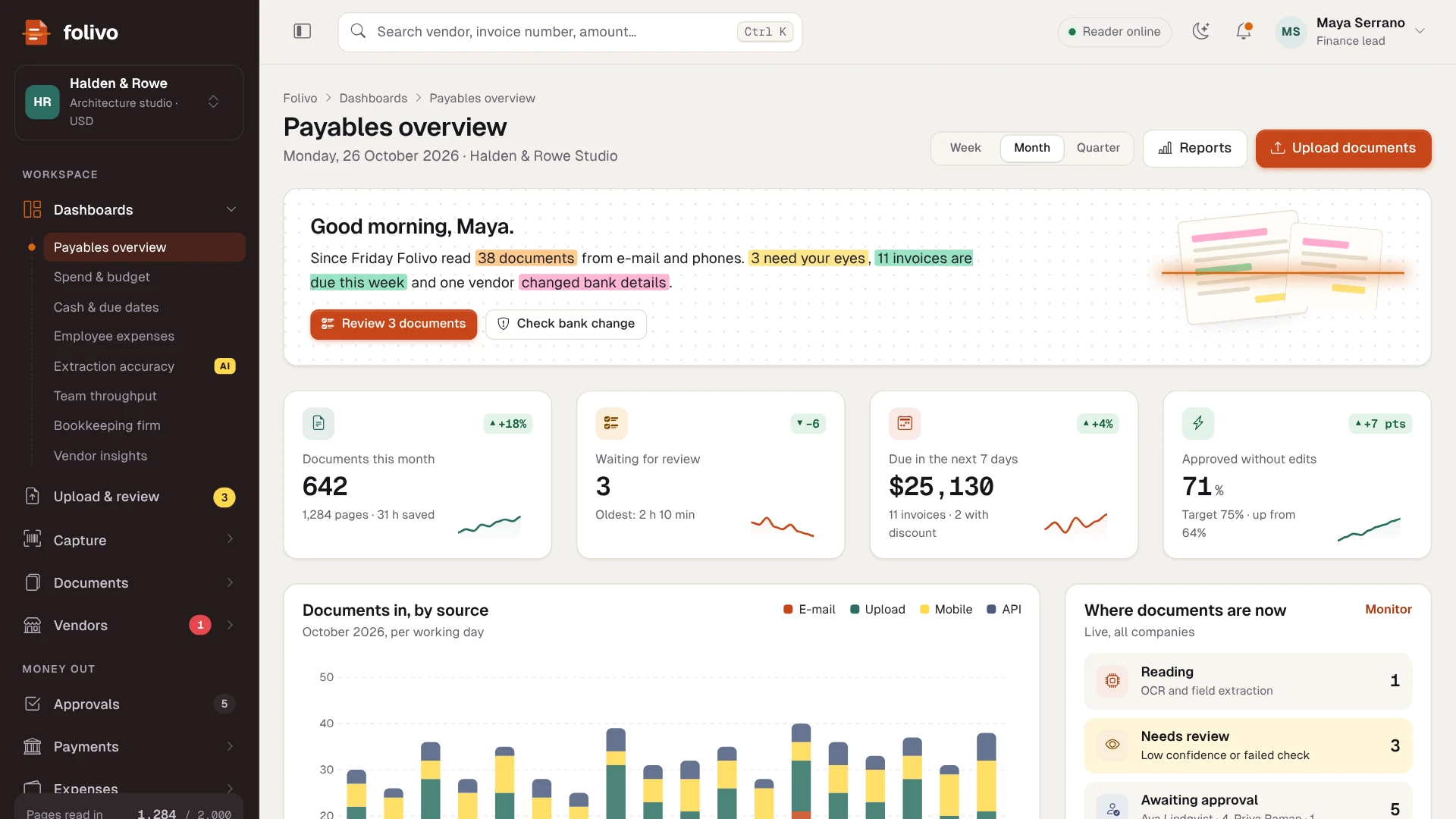The width and height of the screenshot is (1456, 819).
Task: Click the Monitor link
Action: [1389, 609]
